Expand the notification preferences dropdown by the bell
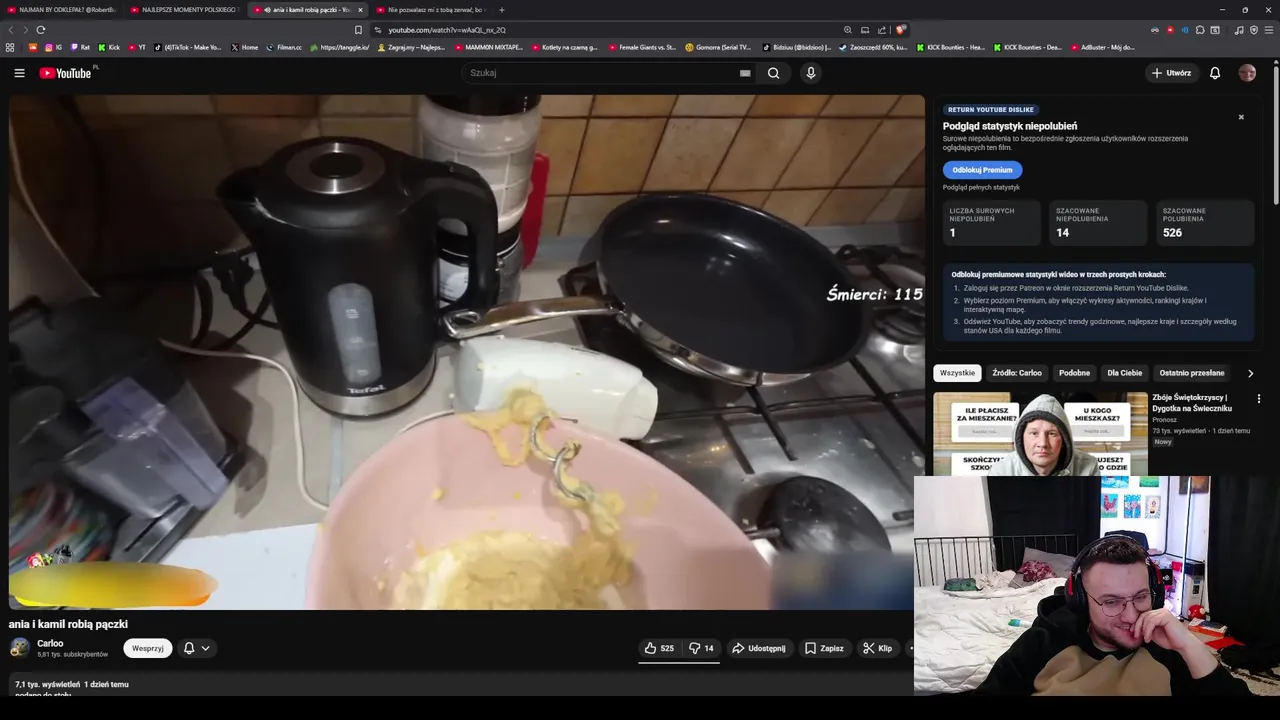Image resolution: width=1280 pixels, height=720 pixels. (x=205, y=648)
